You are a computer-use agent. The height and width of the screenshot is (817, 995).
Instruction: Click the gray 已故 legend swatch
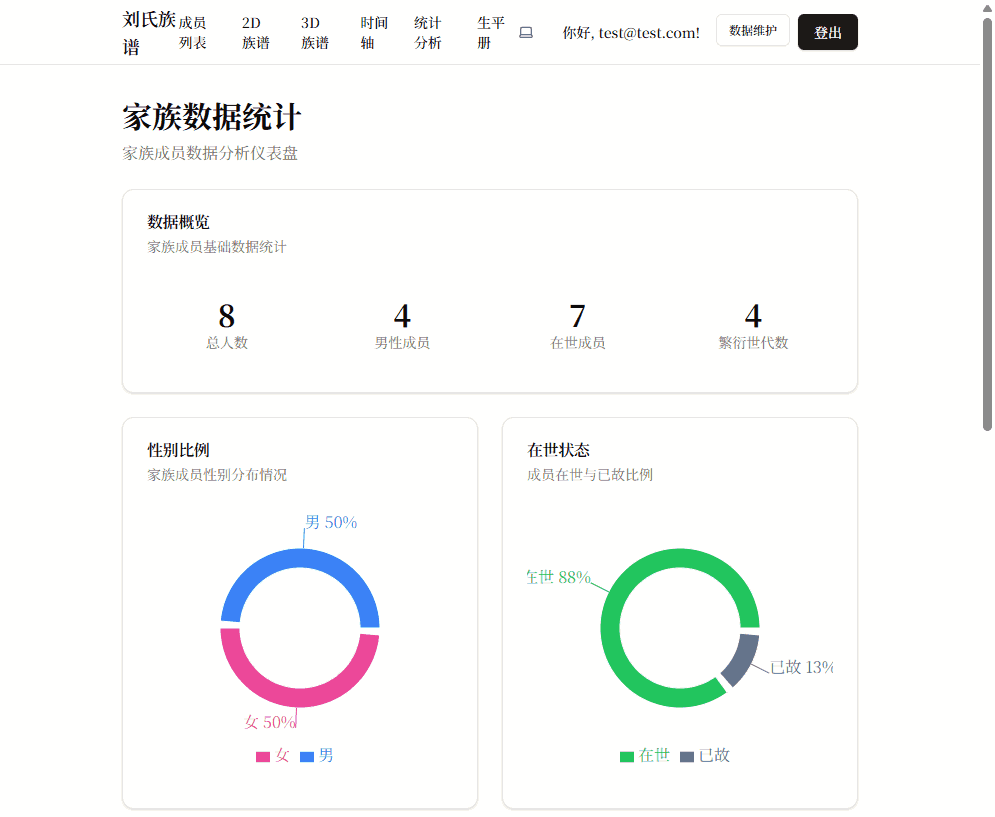tap(687, 757)
